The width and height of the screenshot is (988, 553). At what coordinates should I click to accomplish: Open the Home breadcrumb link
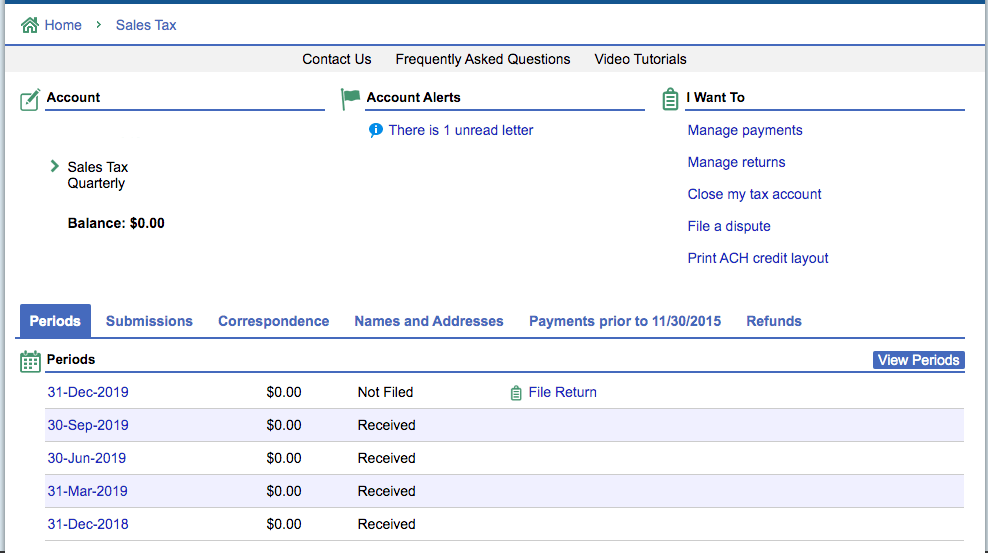click(63, 25)
